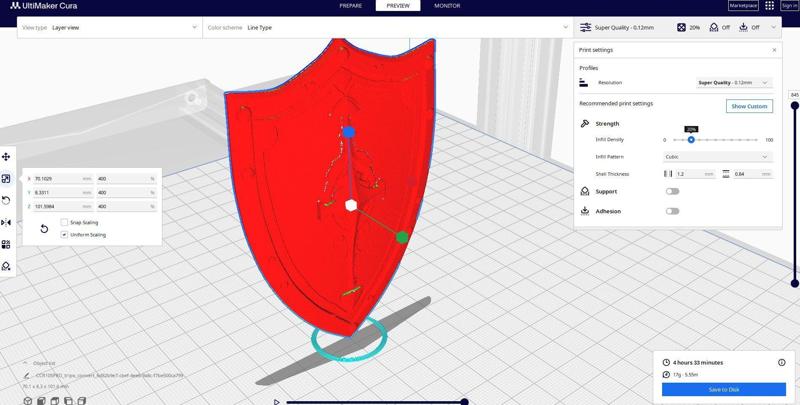This screenshot has height=405, width=800.
Task: Click the green axis scale handle
Action: tap(402, 237)
